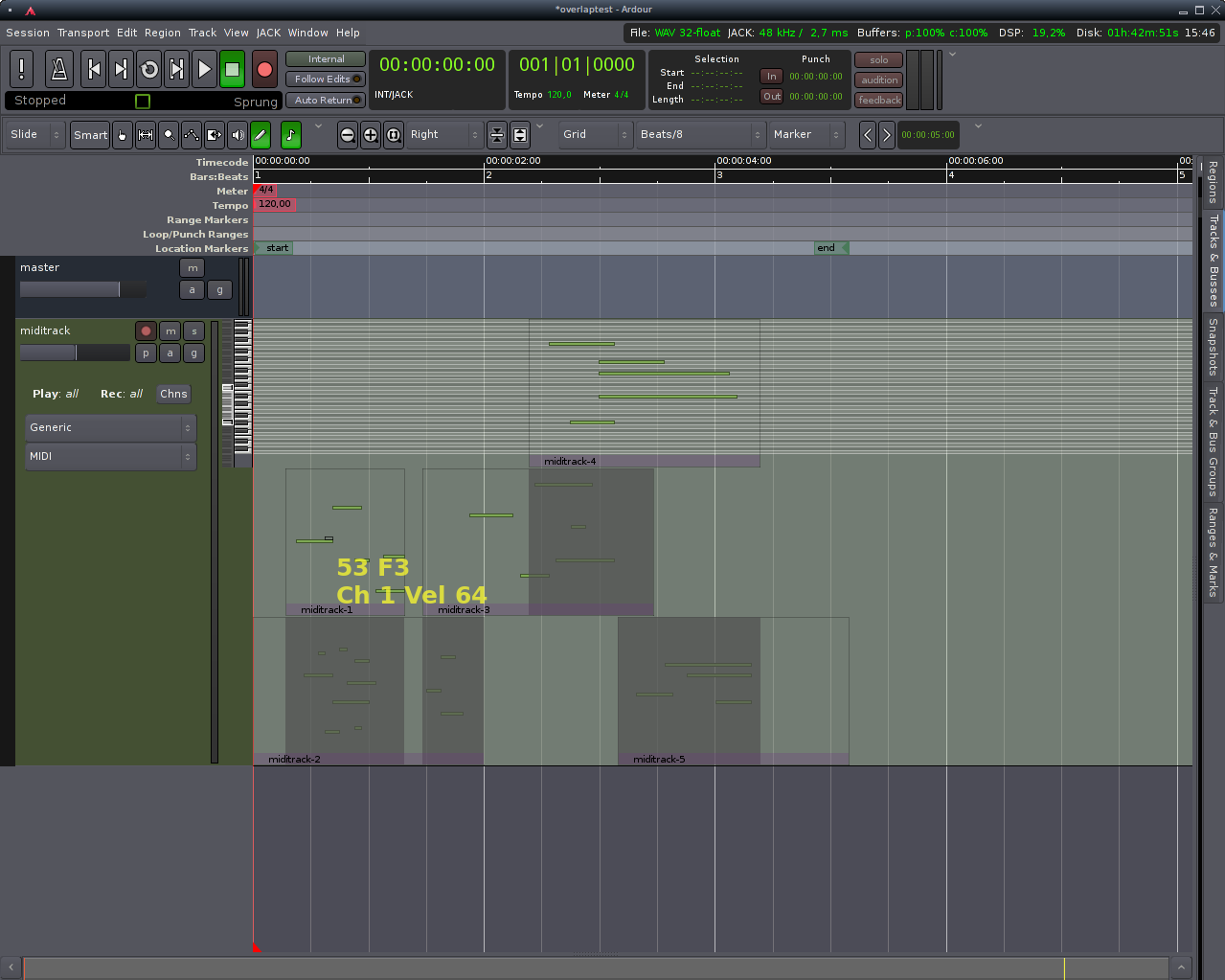Viewport: 1225px width, 980px height.
Task: Activate the Grab hand tool
Action: (x=123, y=135)
